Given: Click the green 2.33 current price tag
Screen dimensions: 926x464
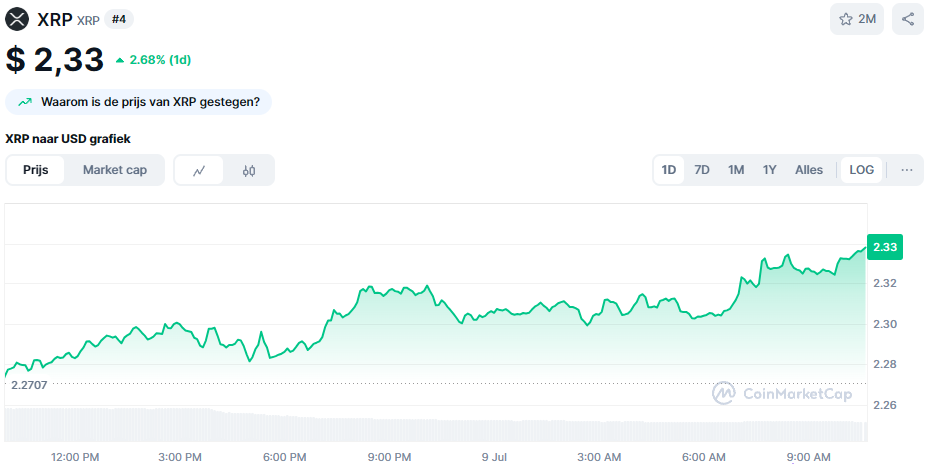Looking at the screenshot, I should click(x=885, y=247).
